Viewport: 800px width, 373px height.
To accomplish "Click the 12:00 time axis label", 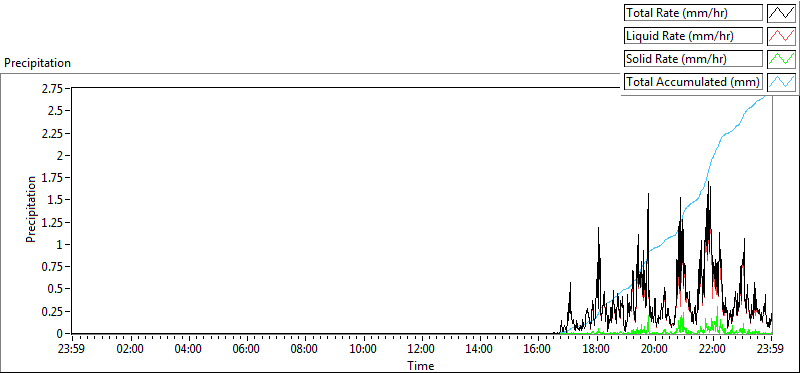I will click(x=421, y=350).
